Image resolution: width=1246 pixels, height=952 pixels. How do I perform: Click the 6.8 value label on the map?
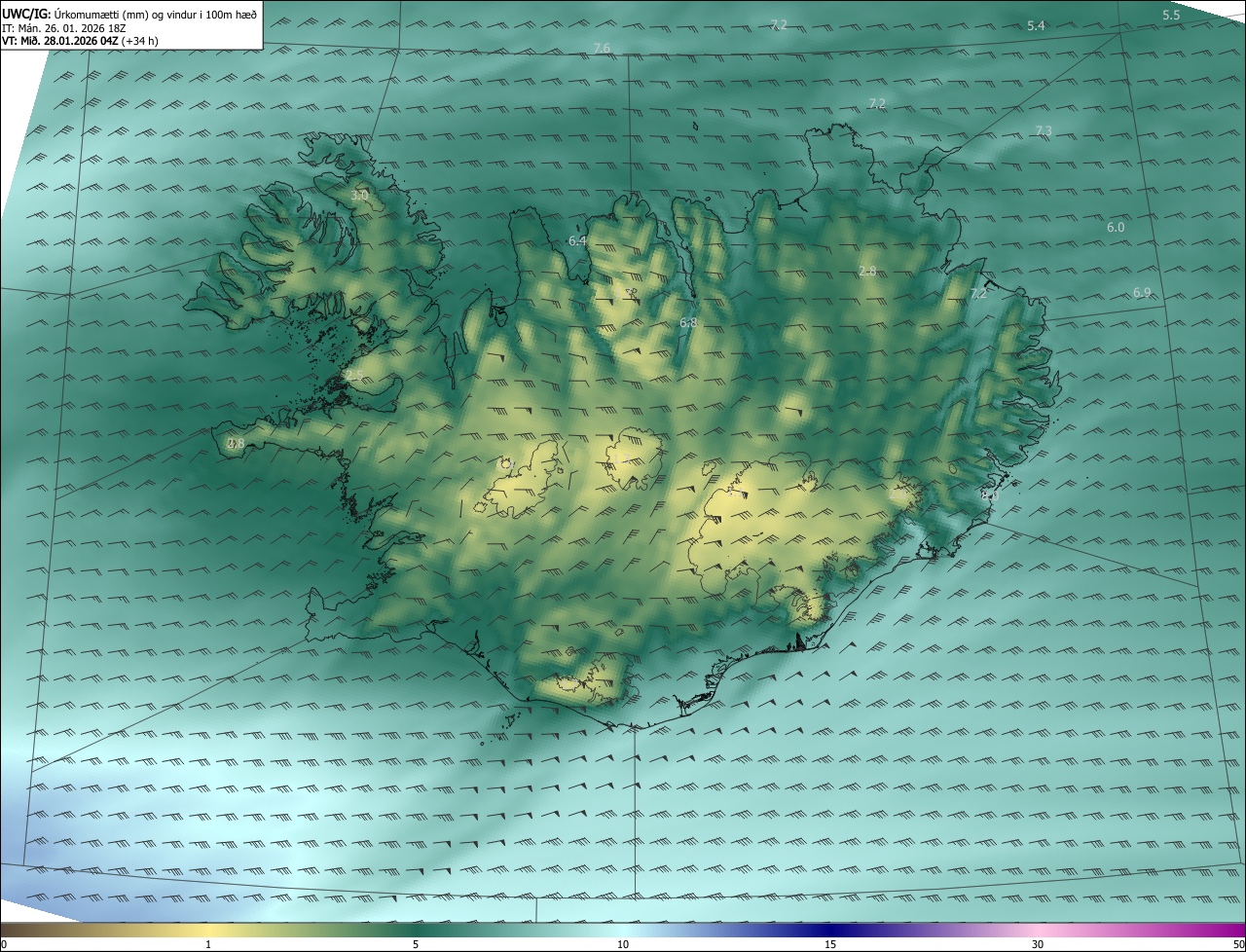pyautogui.click(x=688, y=322)
